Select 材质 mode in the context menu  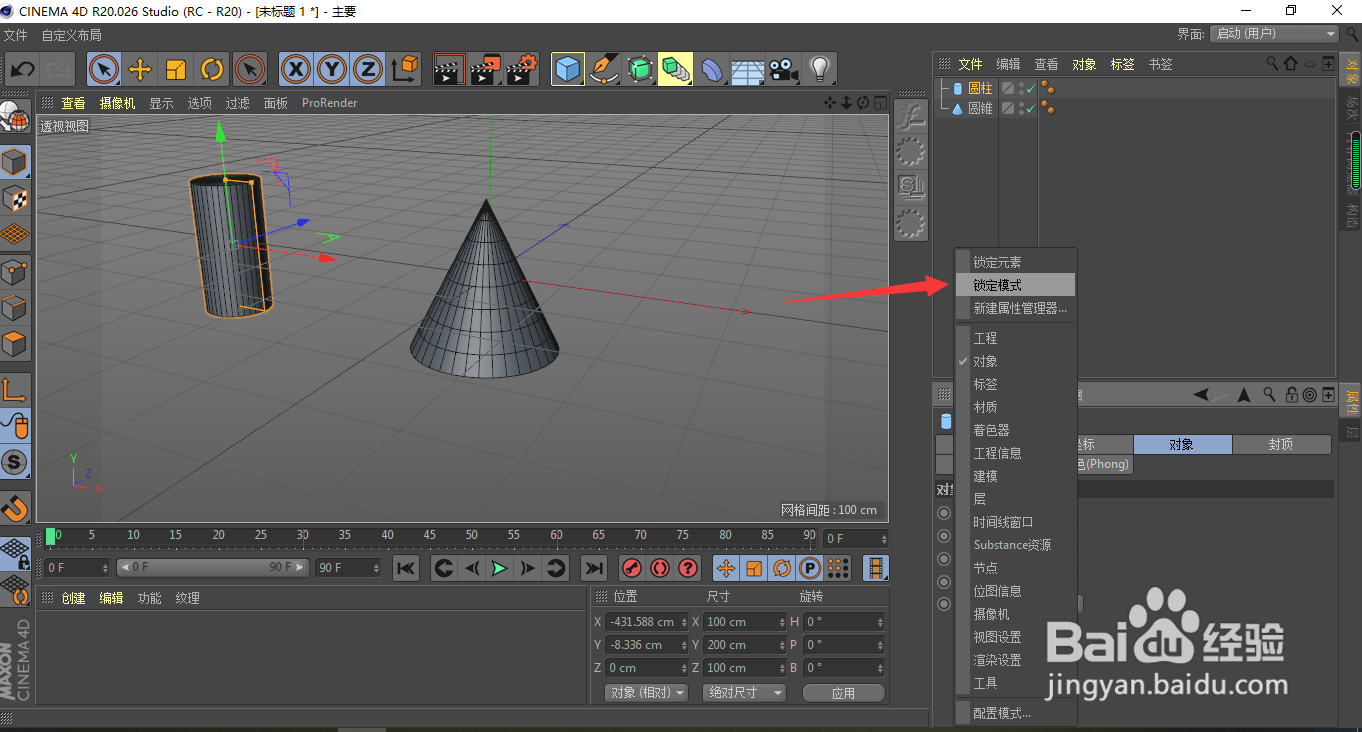(1015, 407)
